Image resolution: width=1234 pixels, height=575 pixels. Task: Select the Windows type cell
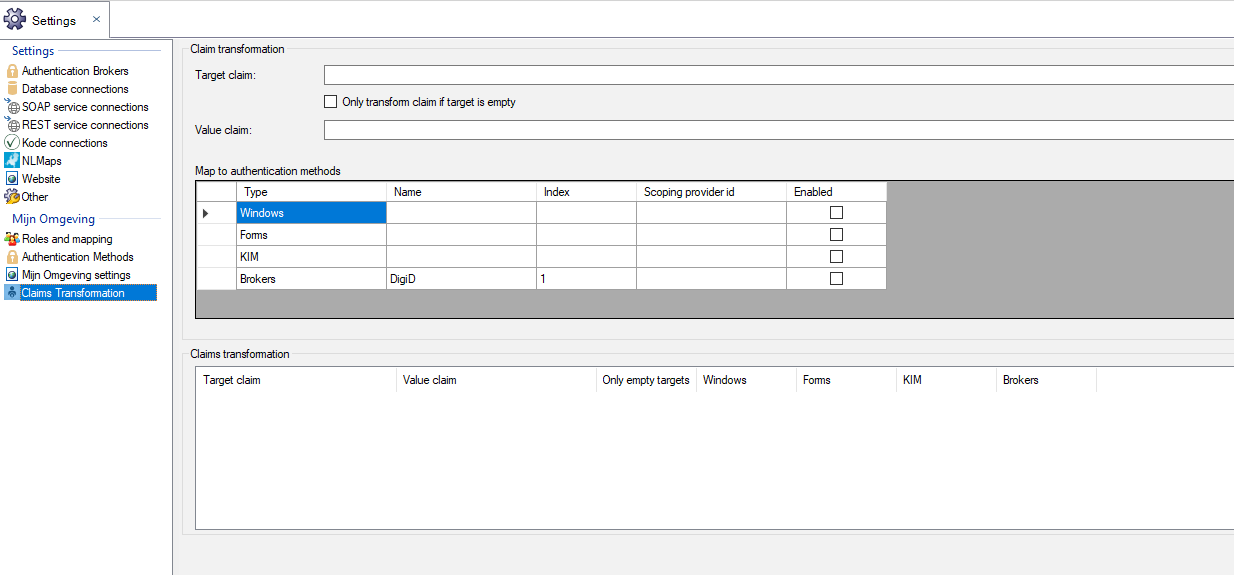click(311, 213)
